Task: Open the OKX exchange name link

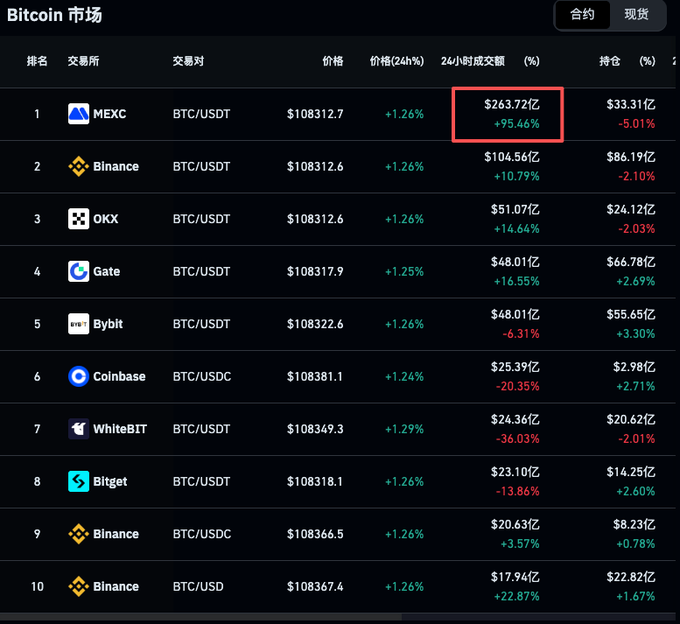Action: [106, 219]
